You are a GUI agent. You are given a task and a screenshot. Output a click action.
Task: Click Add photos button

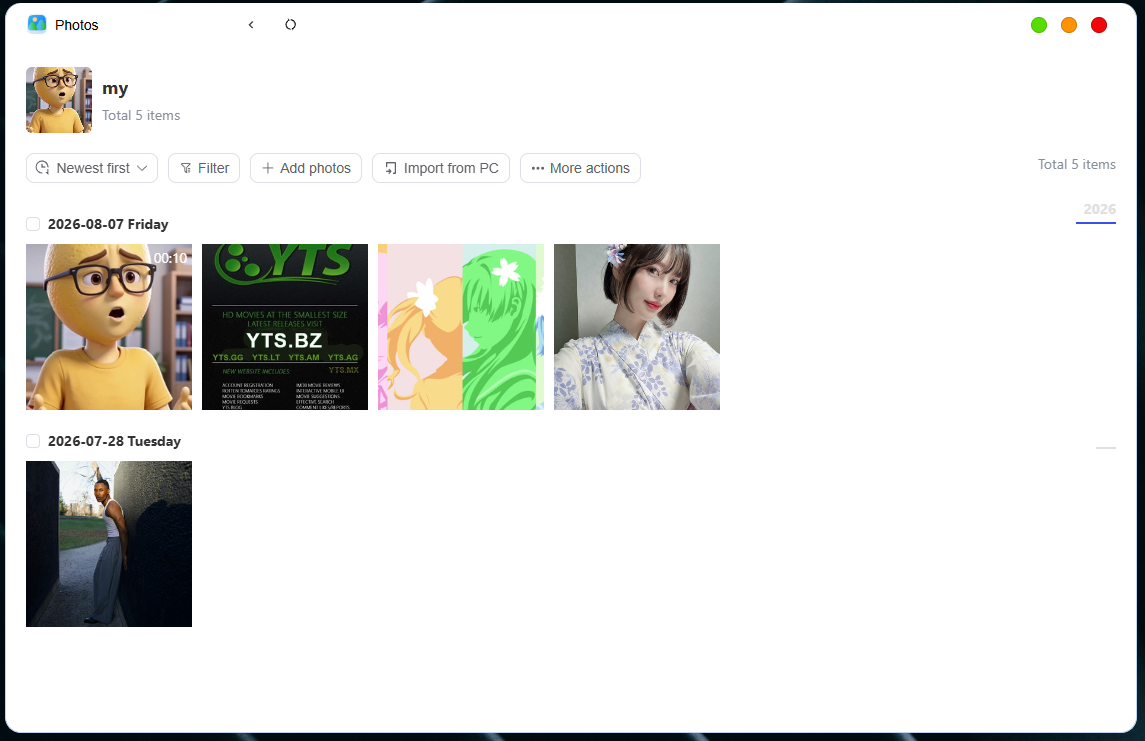[306, 168]
